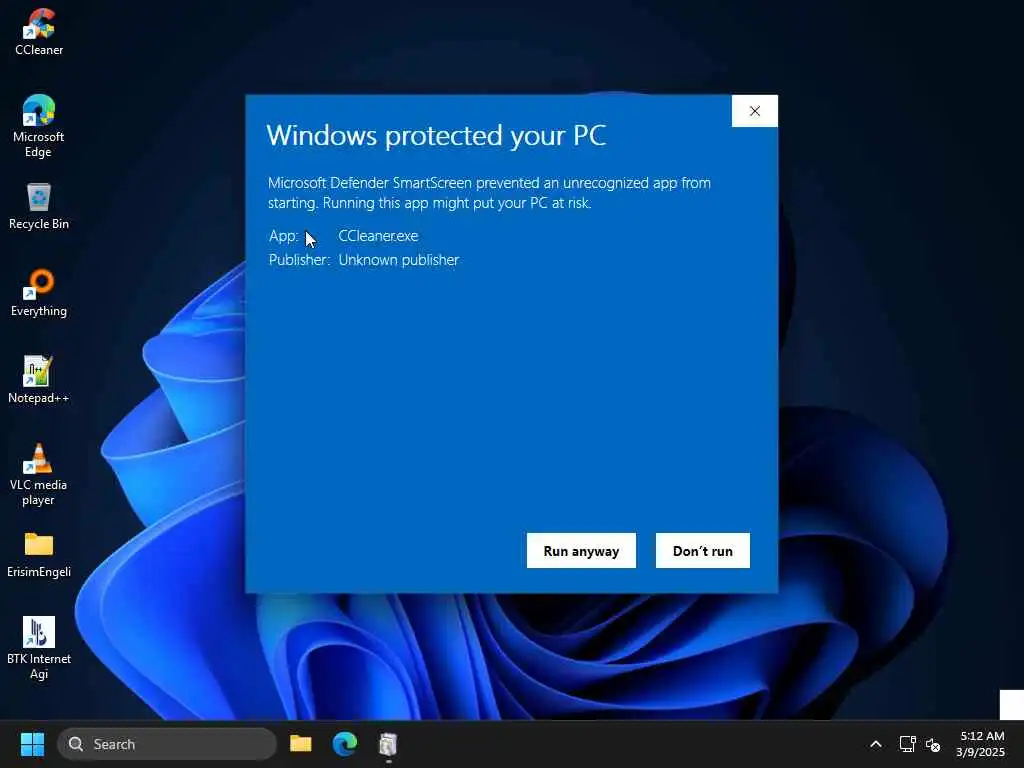
Task: Select the CCleaner desktop shortcut
Action: coord(39,32)
